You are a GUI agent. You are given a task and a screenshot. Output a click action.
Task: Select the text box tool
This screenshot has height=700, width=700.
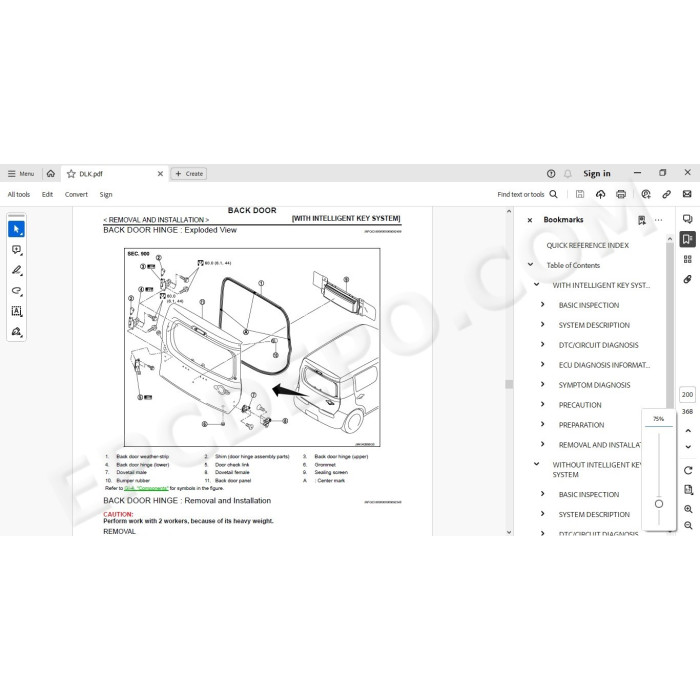[17, 311]
